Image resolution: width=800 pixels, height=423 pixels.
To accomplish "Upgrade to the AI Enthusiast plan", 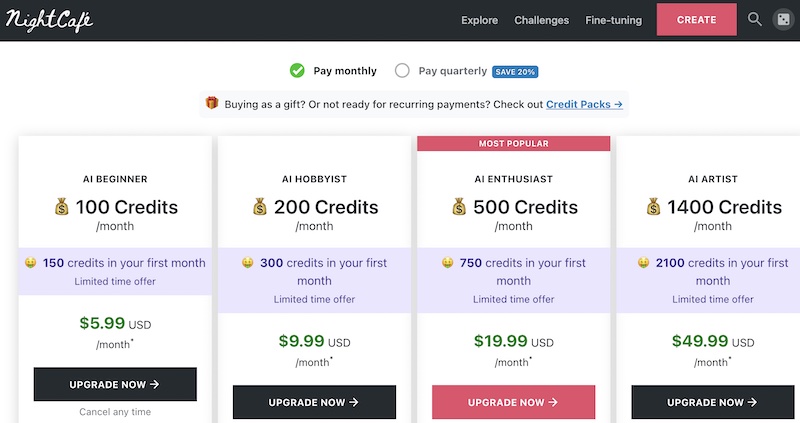I will (513, 402).
